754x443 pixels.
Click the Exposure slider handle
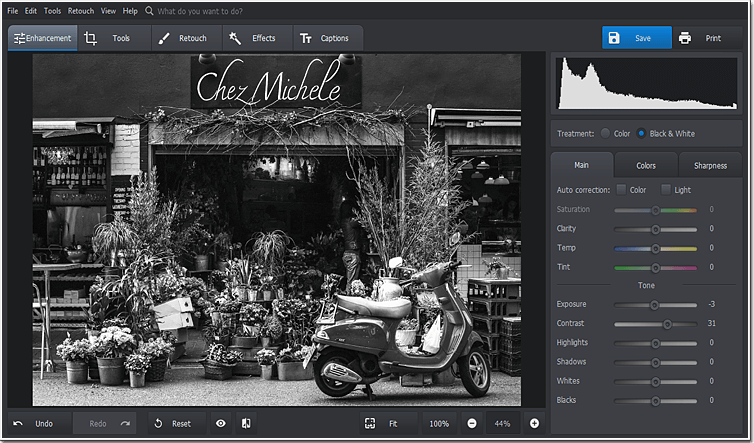(x=654, y=305)
